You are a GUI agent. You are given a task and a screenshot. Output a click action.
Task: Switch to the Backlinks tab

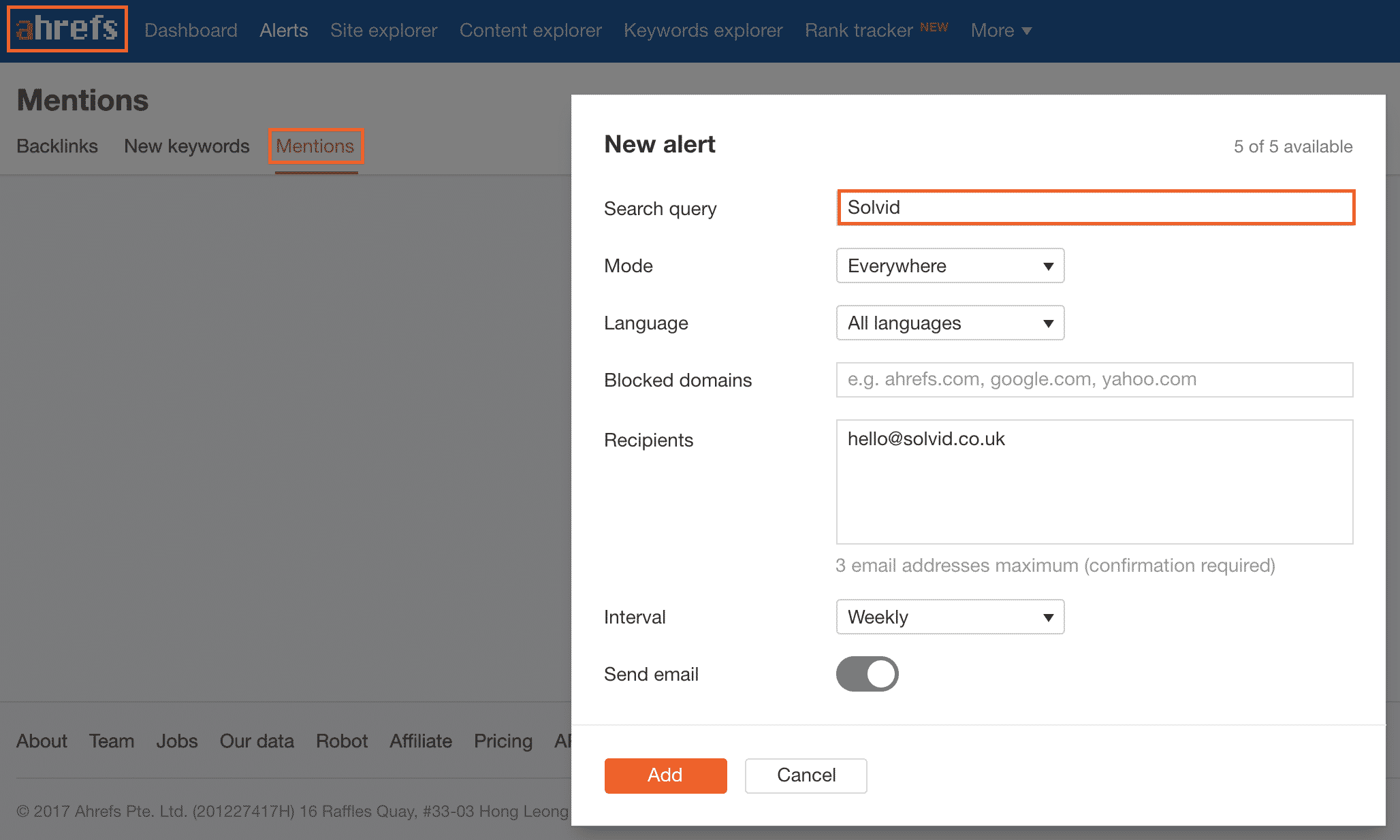point(57,146)
